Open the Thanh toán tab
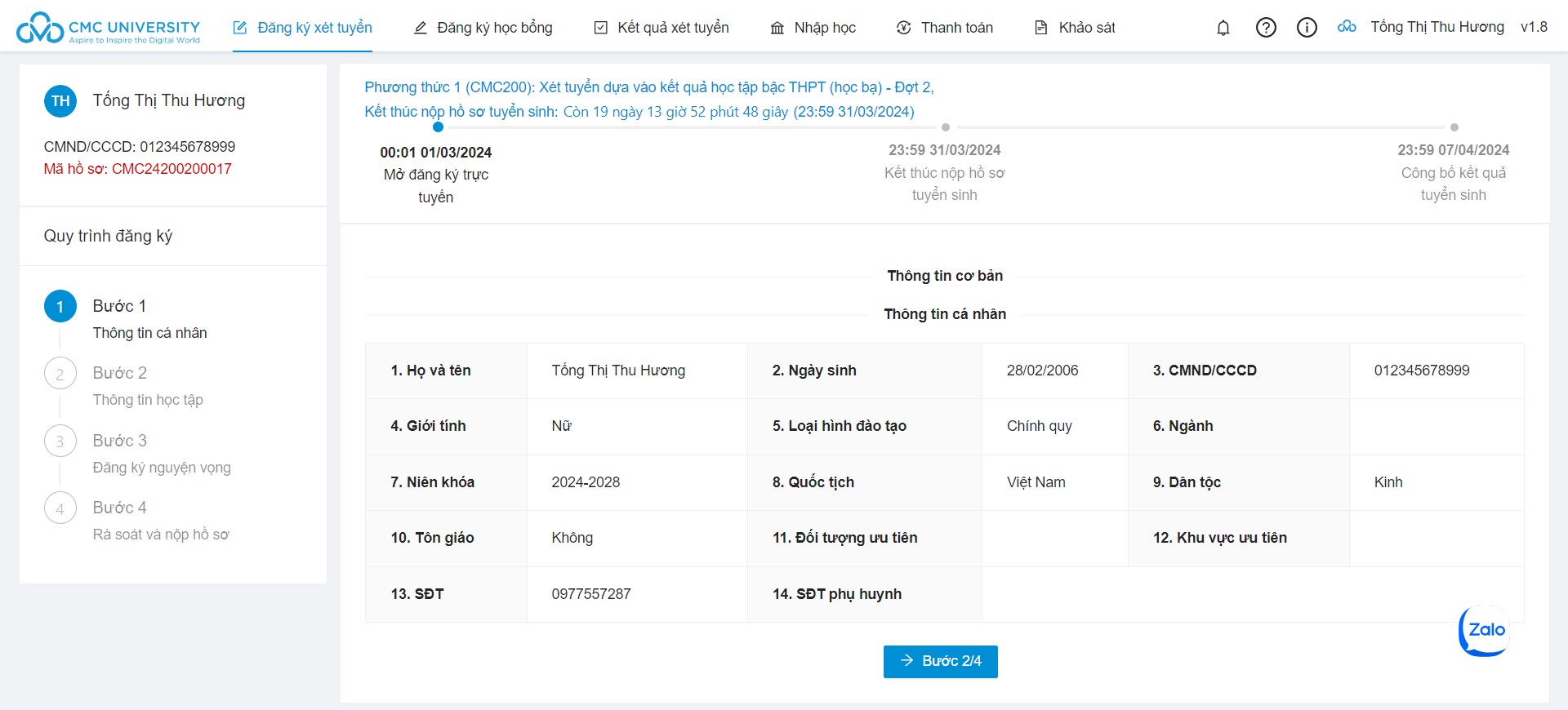The image size is (1568, 710). click(945, 28)
